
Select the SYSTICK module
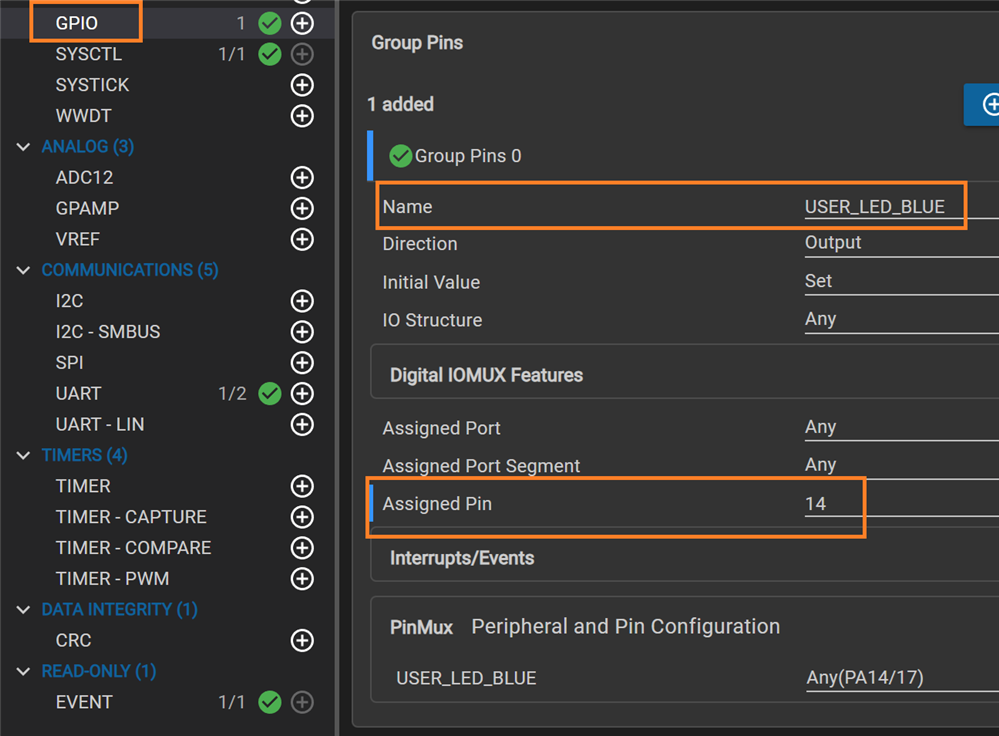[x=92, y=85]
